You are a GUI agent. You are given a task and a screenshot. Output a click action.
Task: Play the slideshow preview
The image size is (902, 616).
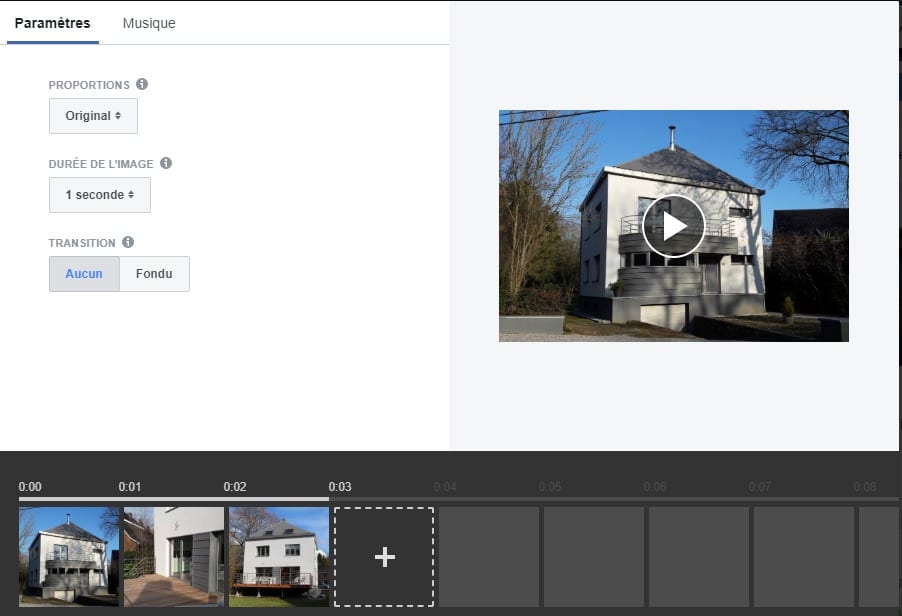click(x=673, y=226)
